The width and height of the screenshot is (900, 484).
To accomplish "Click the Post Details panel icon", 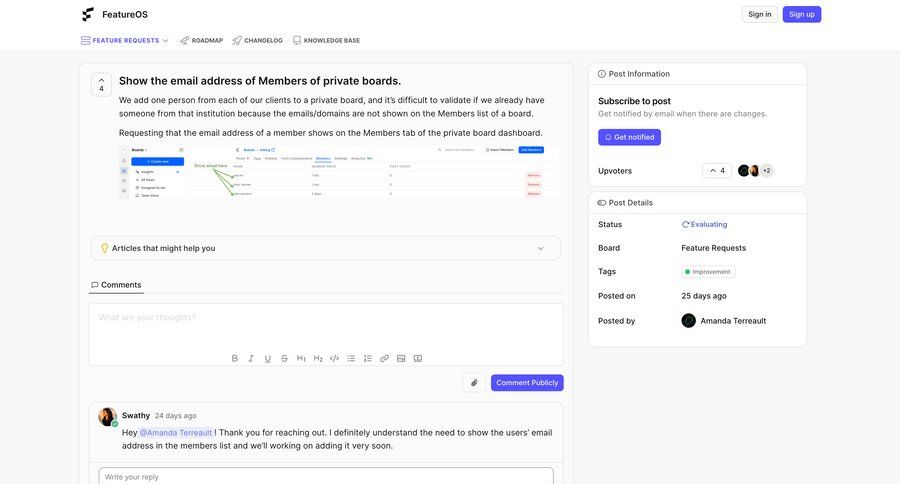I will coord(602,203).
